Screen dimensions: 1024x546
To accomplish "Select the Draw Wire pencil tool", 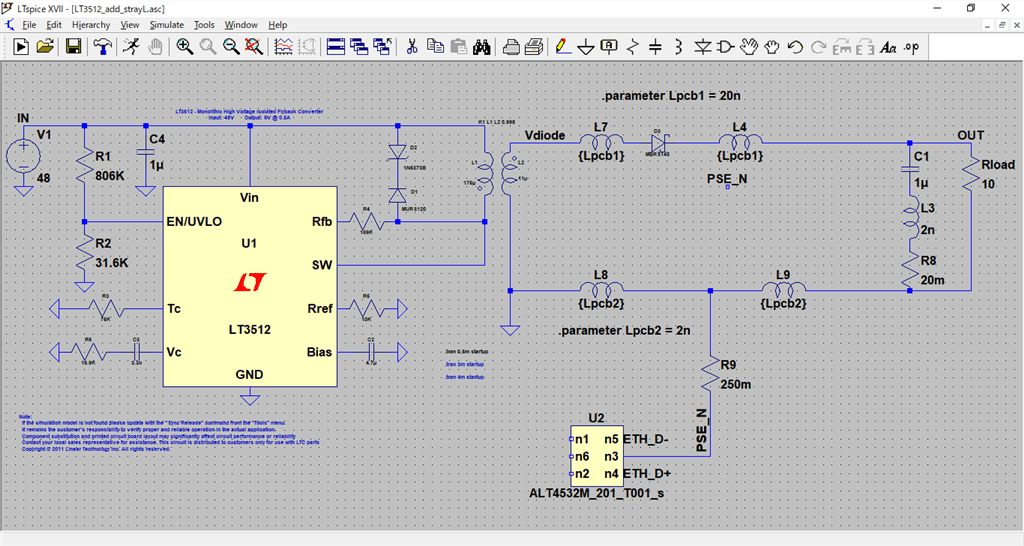I will [563, 46].
